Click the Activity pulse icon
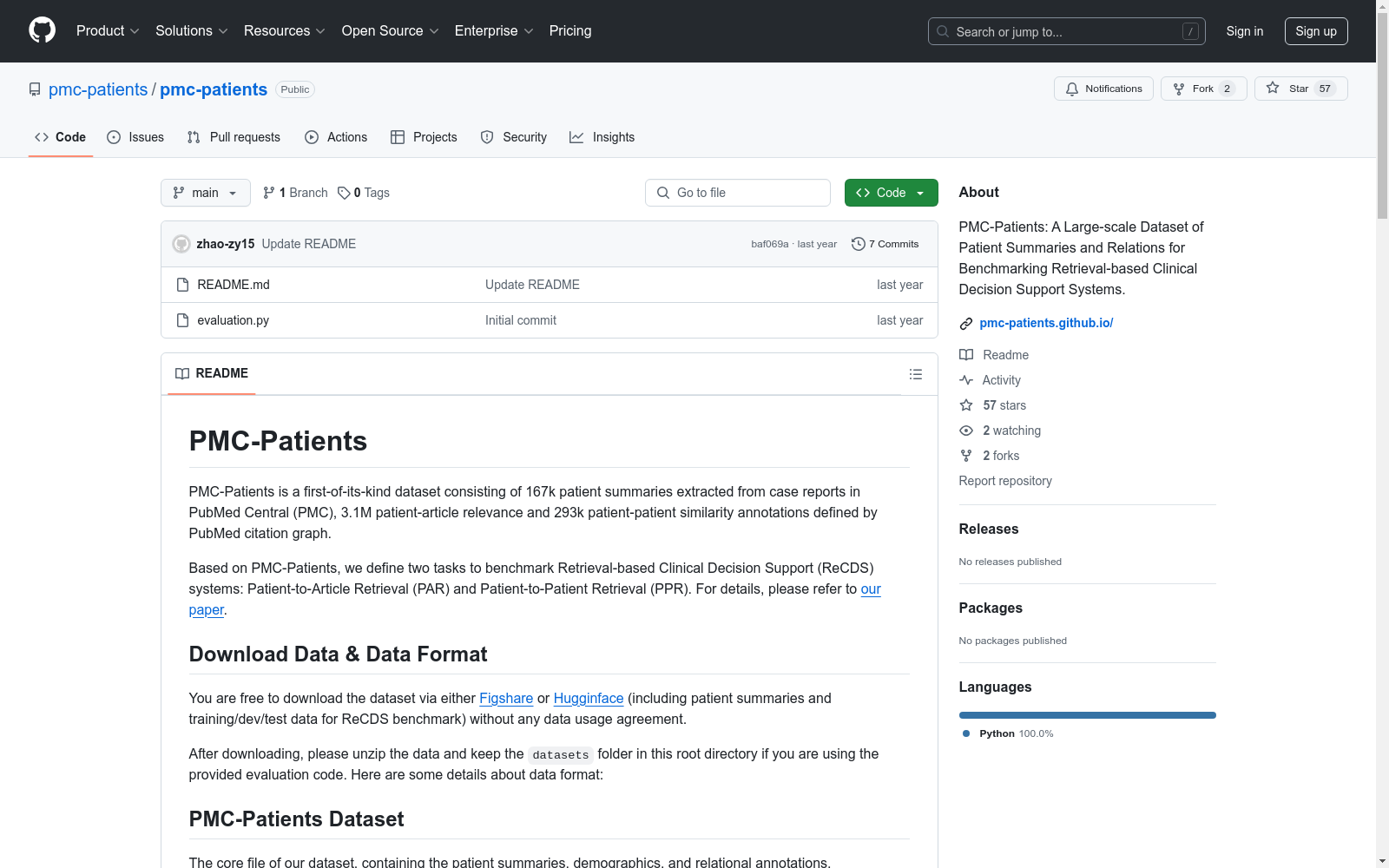 pos(966,380)
